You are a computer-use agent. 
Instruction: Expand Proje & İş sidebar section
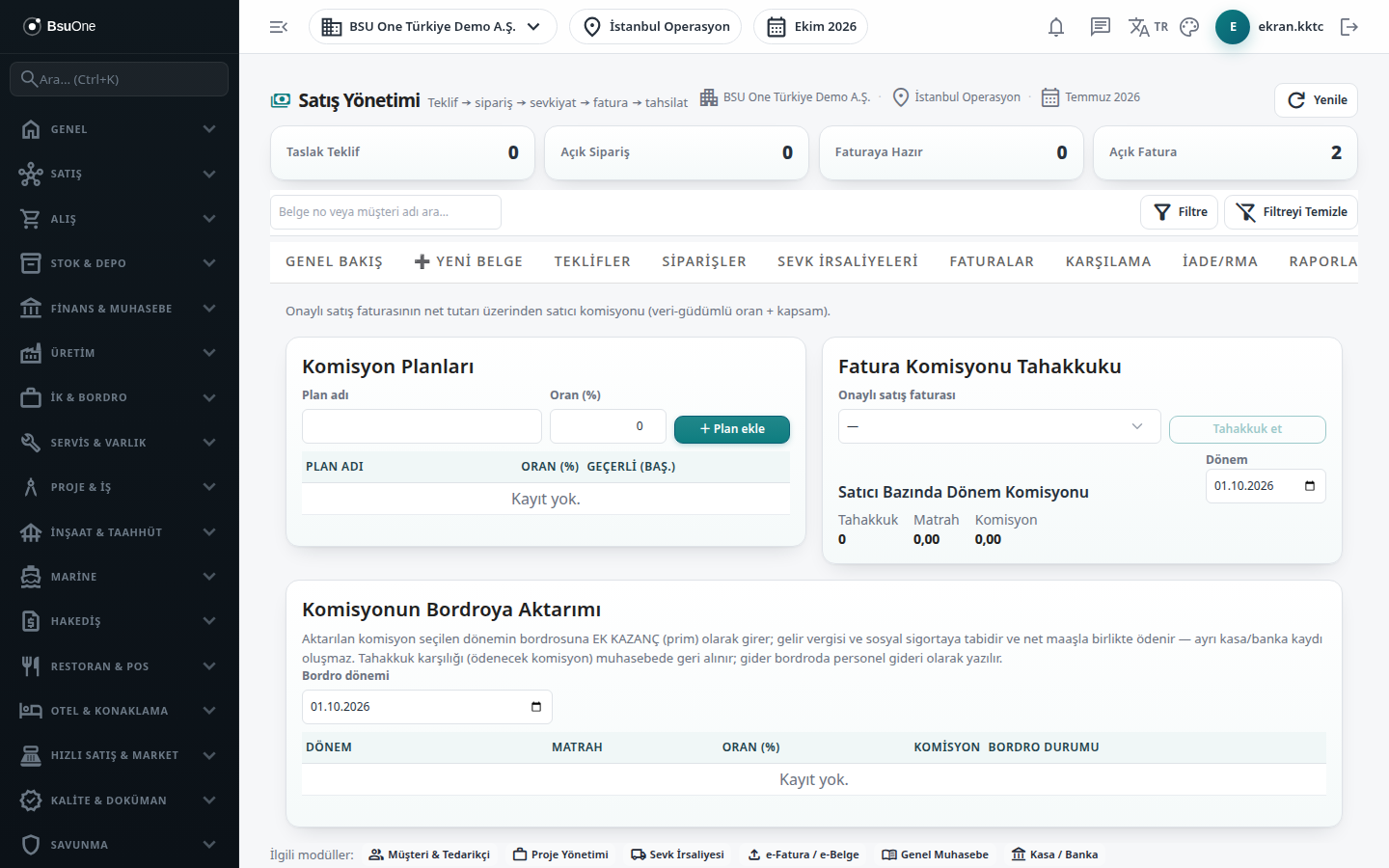(x=120, y=487)
